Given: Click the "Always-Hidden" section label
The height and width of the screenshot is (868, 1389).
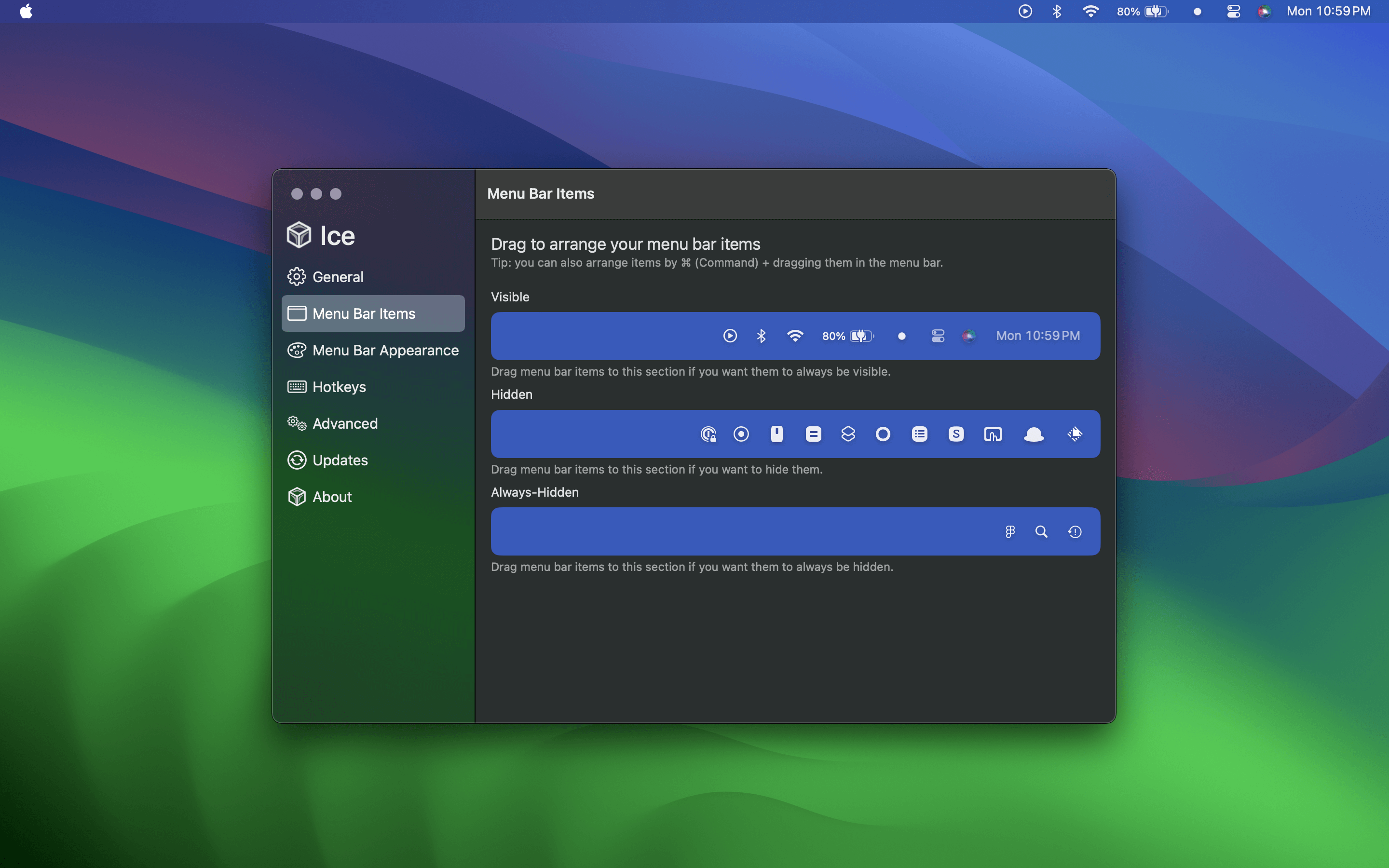Looking at the screenshot, I should click(x=535, y=492).
